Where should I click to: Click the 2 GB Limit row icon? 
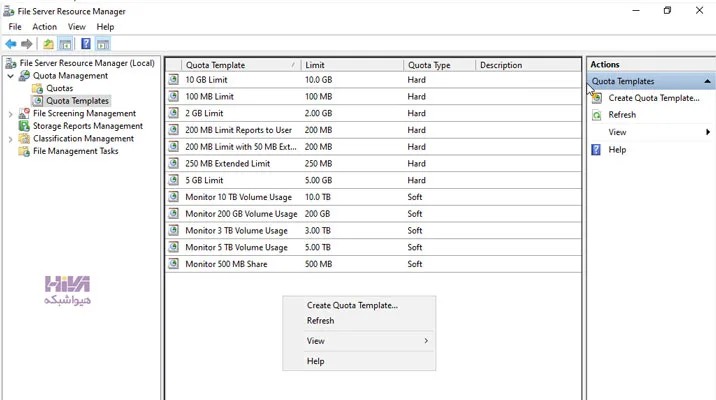pyautogui.click(x=174, y=113)
